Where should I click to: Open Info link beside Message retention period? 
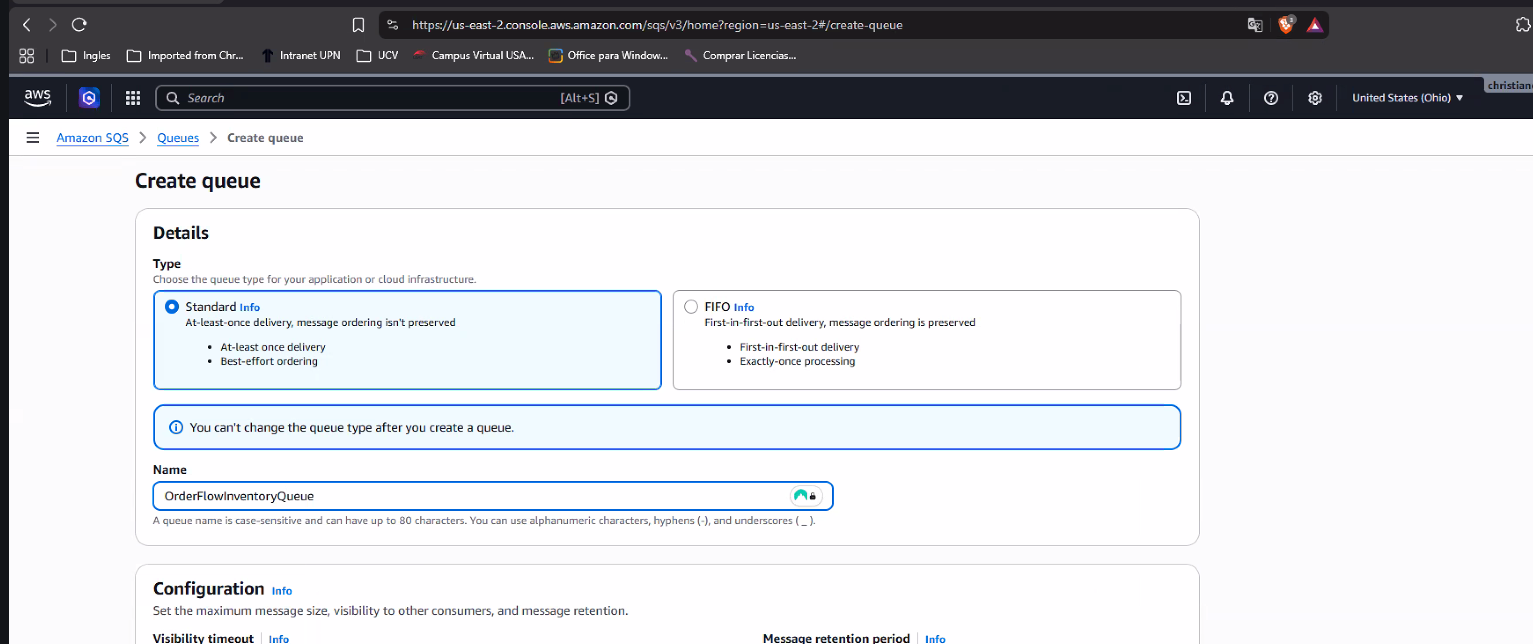[x=935, y=639]
